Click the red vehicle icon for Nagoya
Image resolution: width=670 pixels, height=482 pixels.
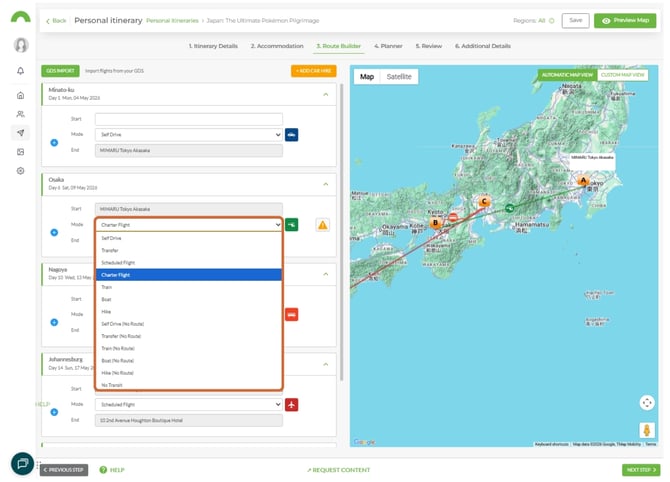[291, 315]
